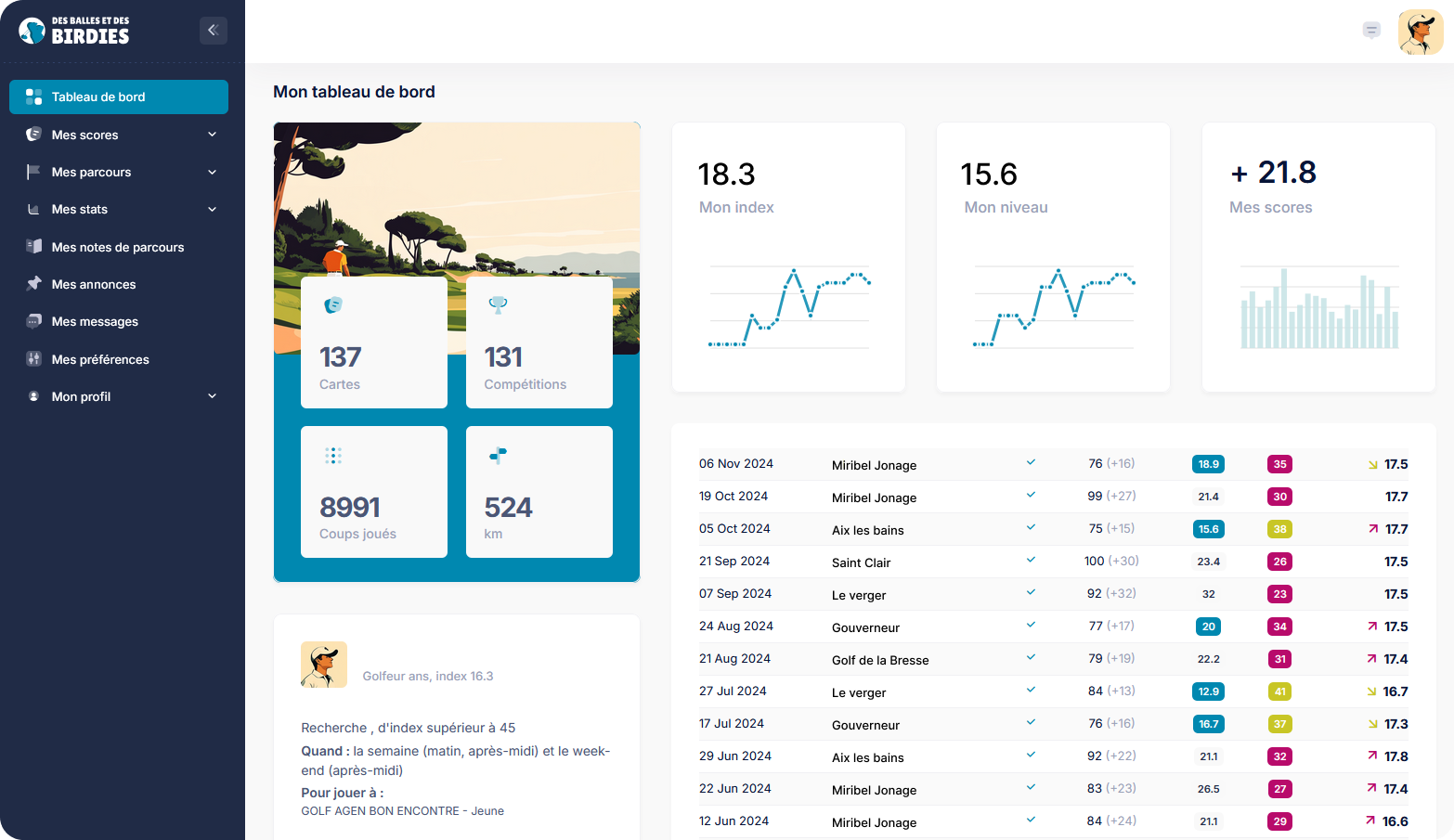This screenshot has height=840, width=1454.
Task: Click the trophy icon above Compétitions count
Action: [499, 304]
